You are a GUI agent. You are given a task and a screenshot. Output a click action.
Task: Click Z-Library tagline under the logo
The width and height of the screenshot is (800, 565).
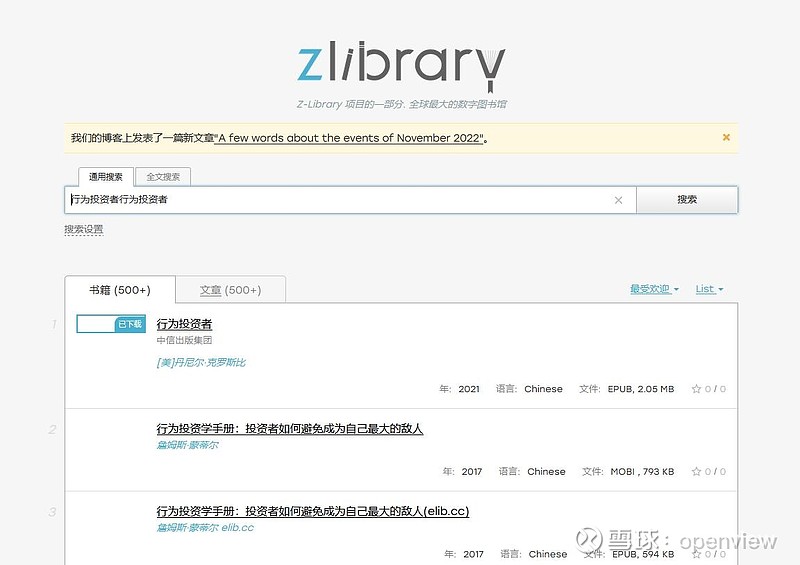point(402,104)
